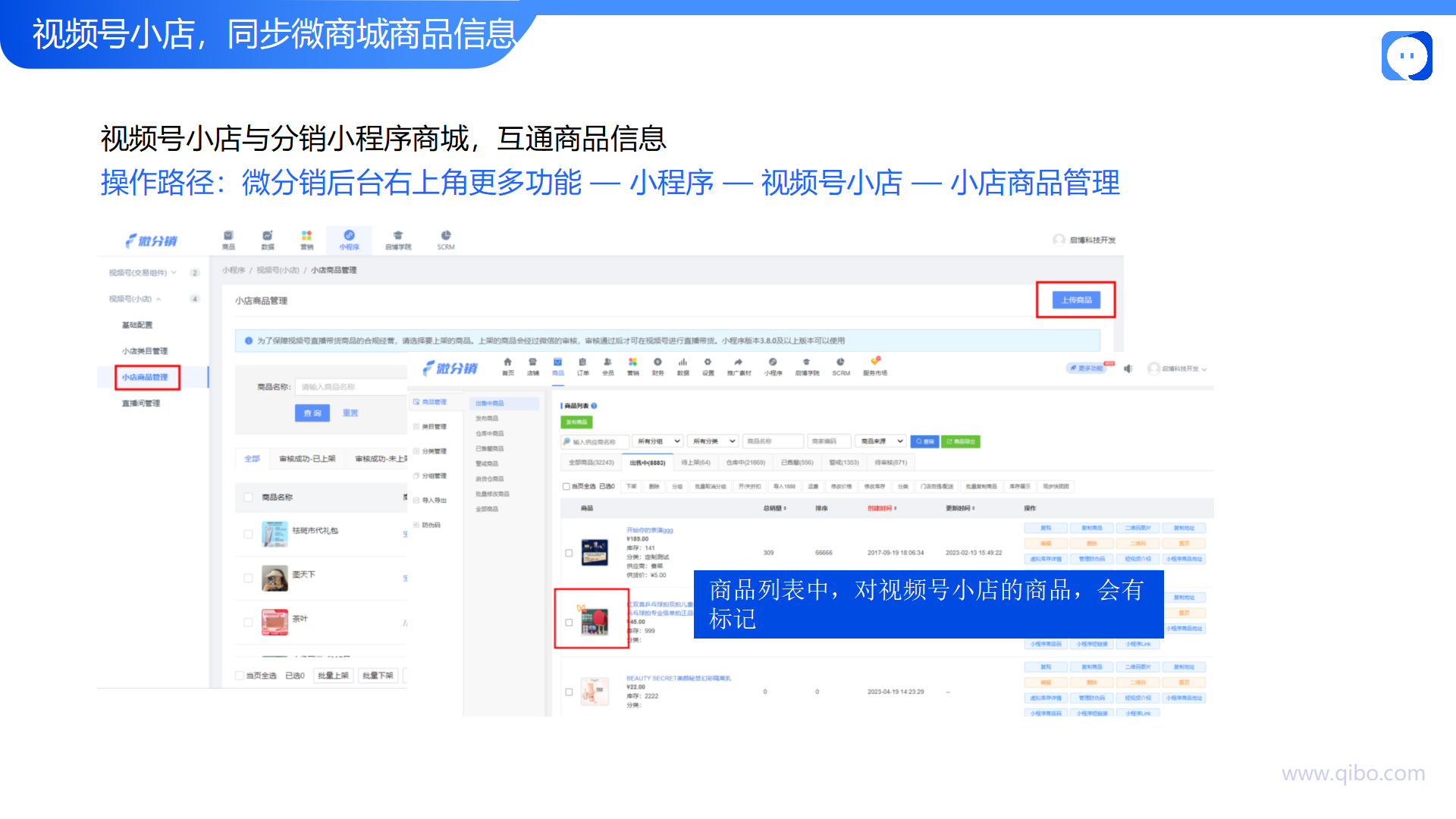Select 小程序 icon in the 小店商品管理 window
This screenshot has width=1456, height=819.
click(349, 240)
